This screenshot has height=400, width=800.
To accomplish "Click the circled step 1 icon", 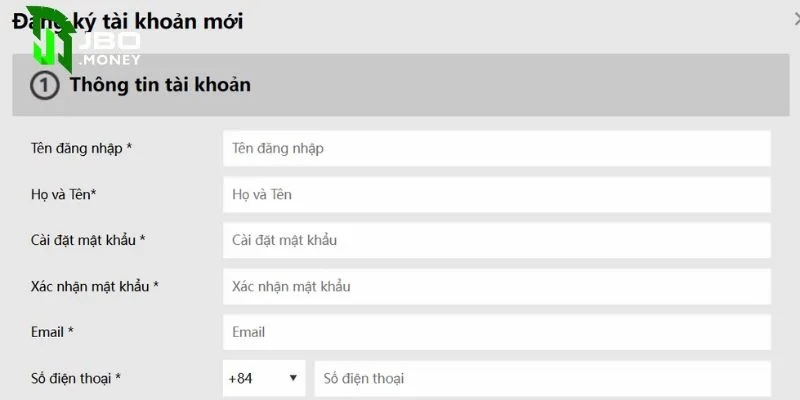I will point(45,86).
